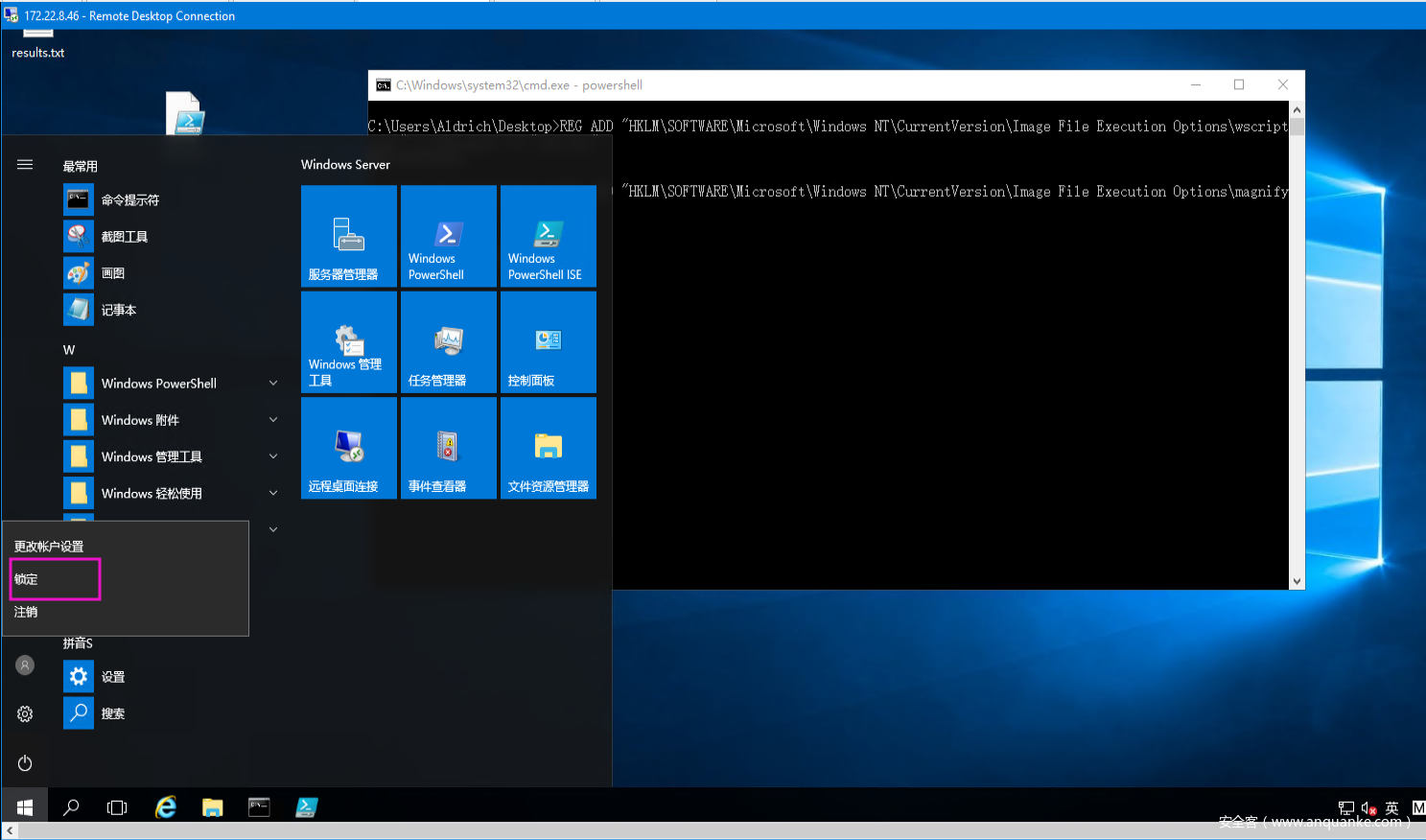
Task: Open the Control Panel tile
Action: coord(548,342)
